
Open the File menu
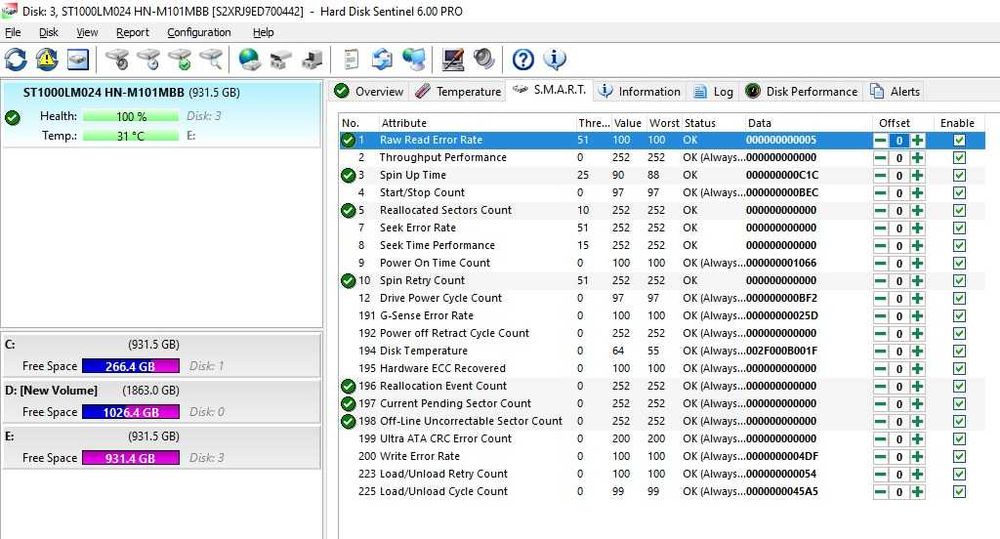pyautogui.click(x=13, y=32)
